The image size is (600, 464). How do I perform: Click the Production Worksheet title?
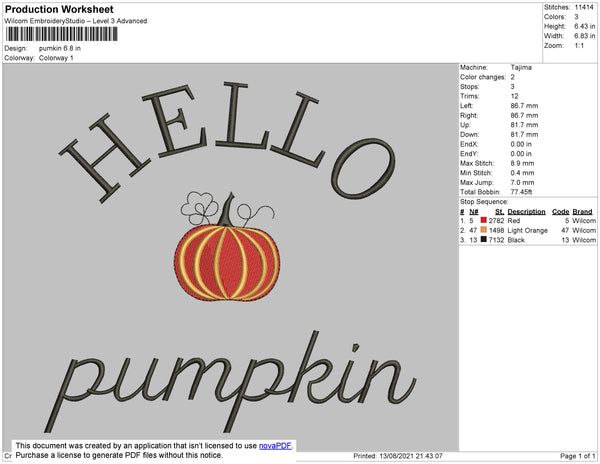(59, 9)
